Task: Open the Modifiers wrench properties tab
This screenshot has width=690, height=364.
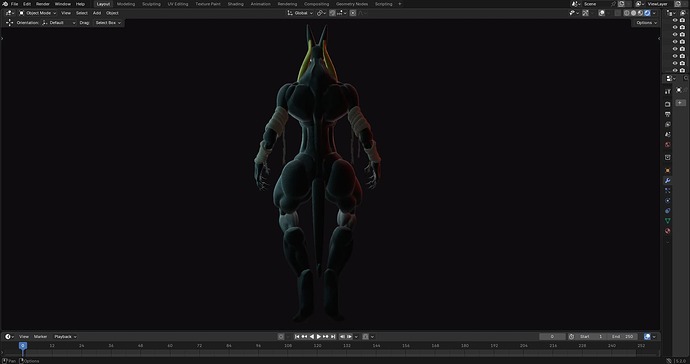Action: [668, 180]
